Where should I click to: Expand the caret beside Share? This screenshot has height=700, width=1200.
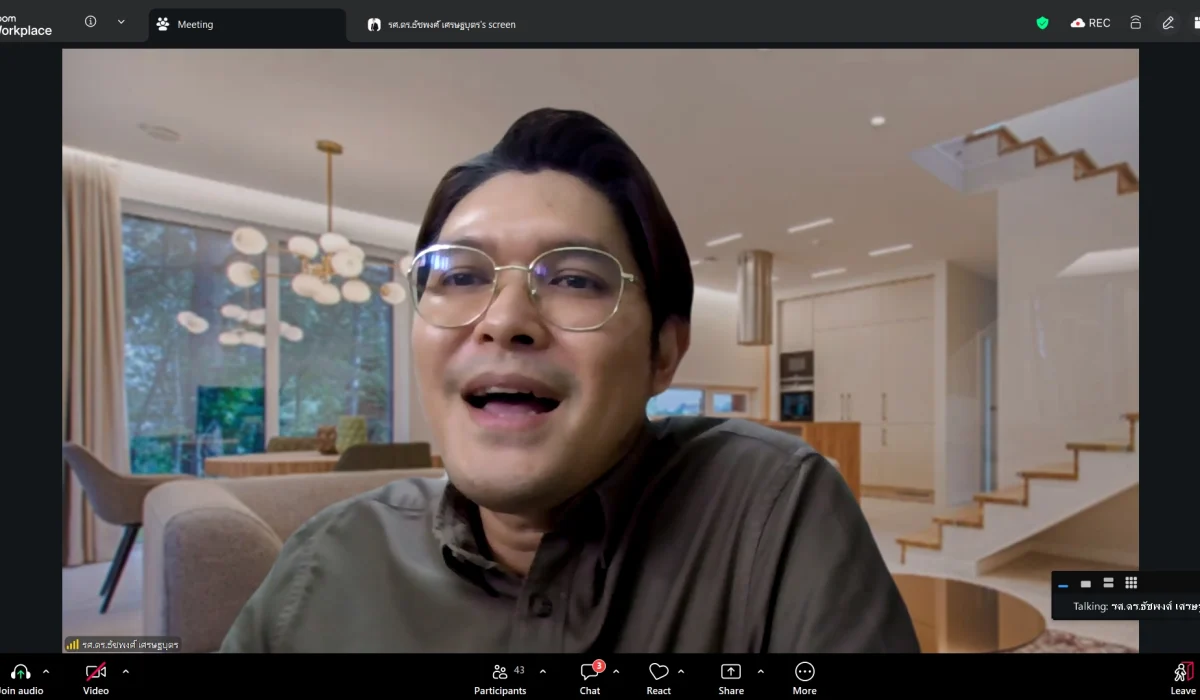[760, 671]
